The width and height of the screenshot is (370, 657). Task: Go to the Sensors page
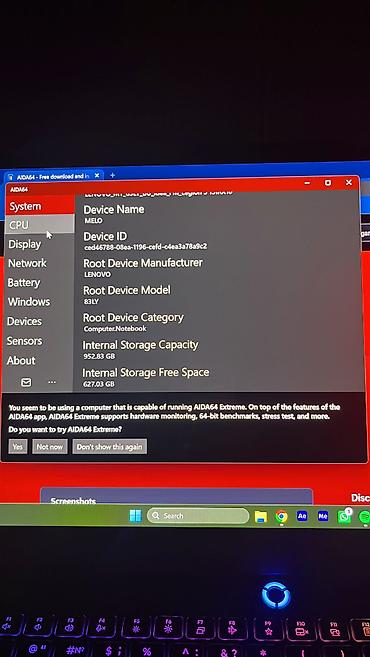(x=24, y=341)
